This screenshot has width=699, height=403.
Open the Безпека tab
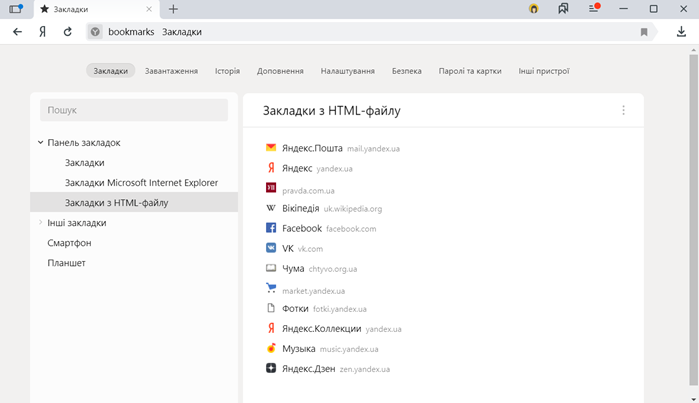pyautogui.click(x=407, y=71)
